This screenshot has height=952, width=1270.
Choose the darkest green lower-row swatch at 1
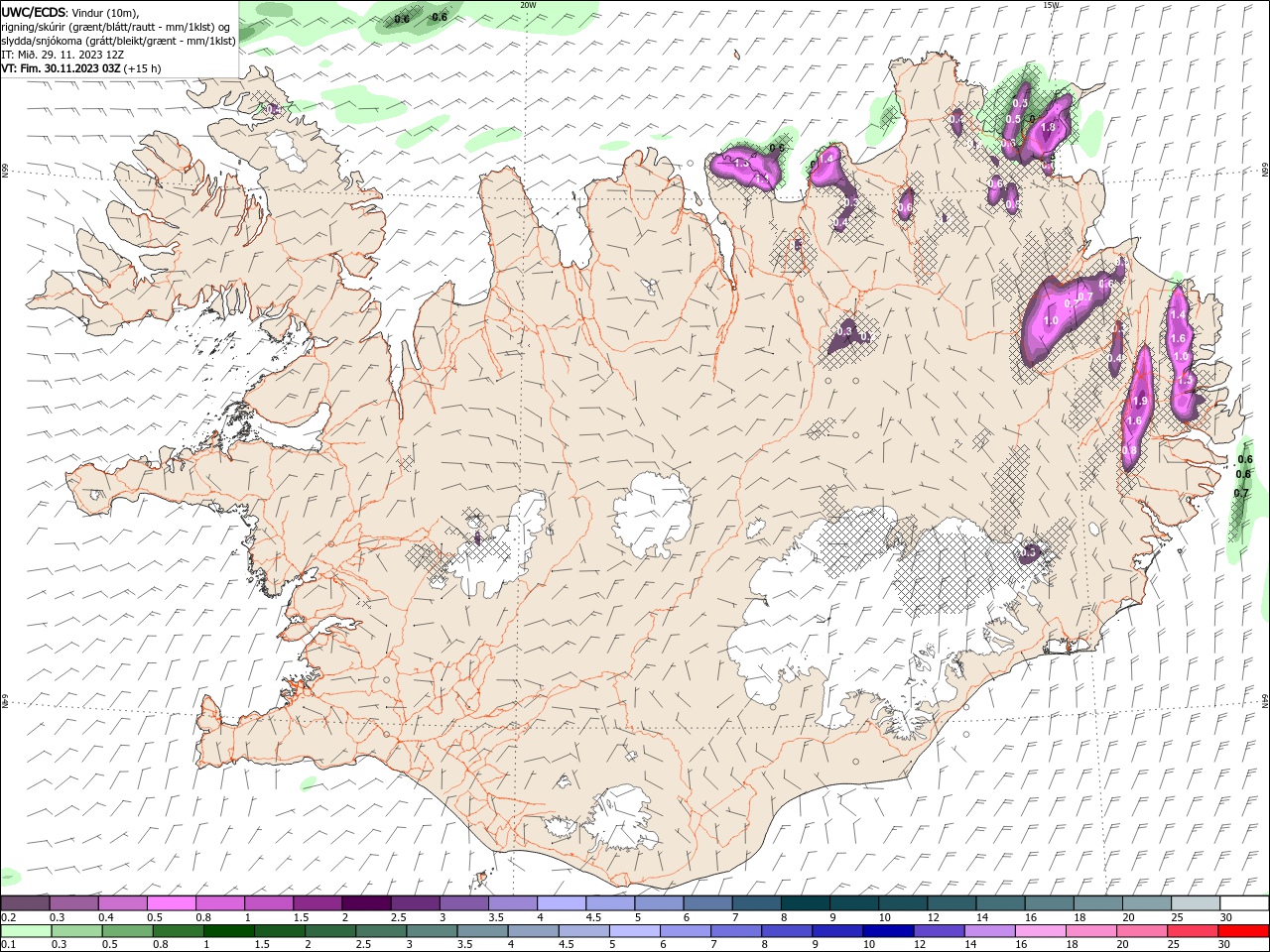[229, 931]
